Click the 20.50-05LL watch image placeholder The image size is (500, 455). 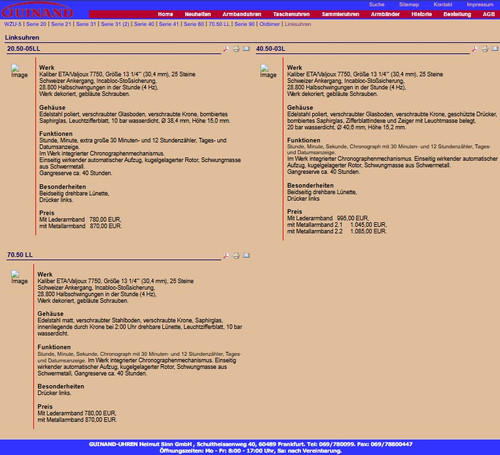[x=19, y=71]
